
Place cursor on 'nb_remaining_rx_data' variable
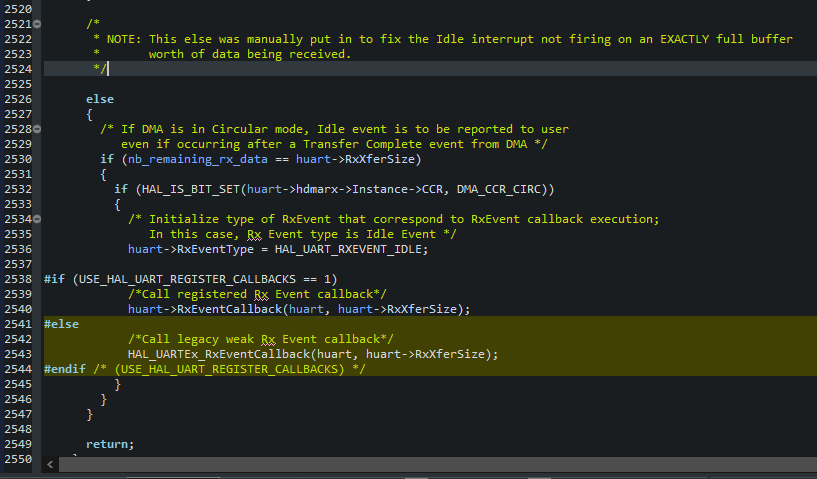197,159
